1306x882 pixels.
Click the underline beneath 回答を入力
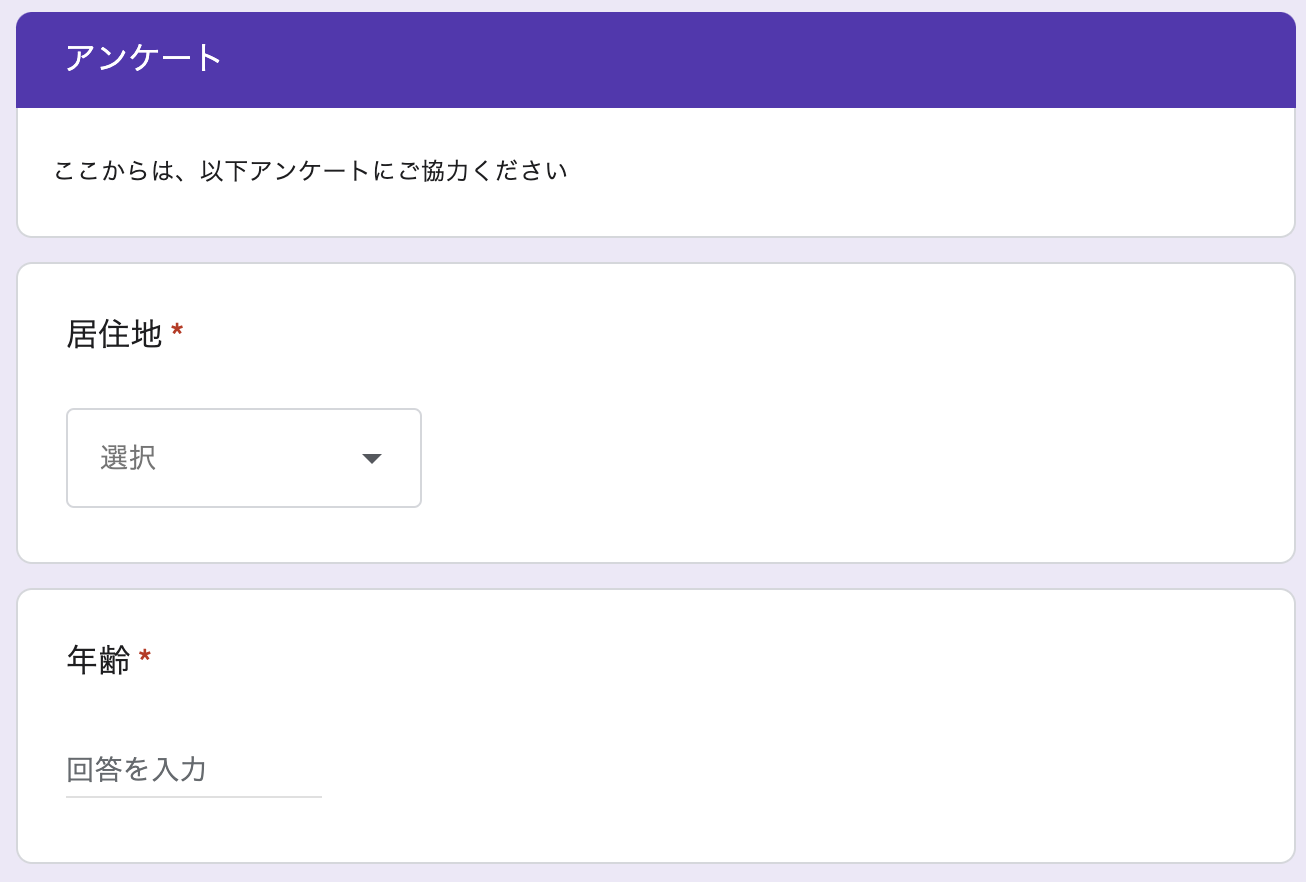(194, 797)
